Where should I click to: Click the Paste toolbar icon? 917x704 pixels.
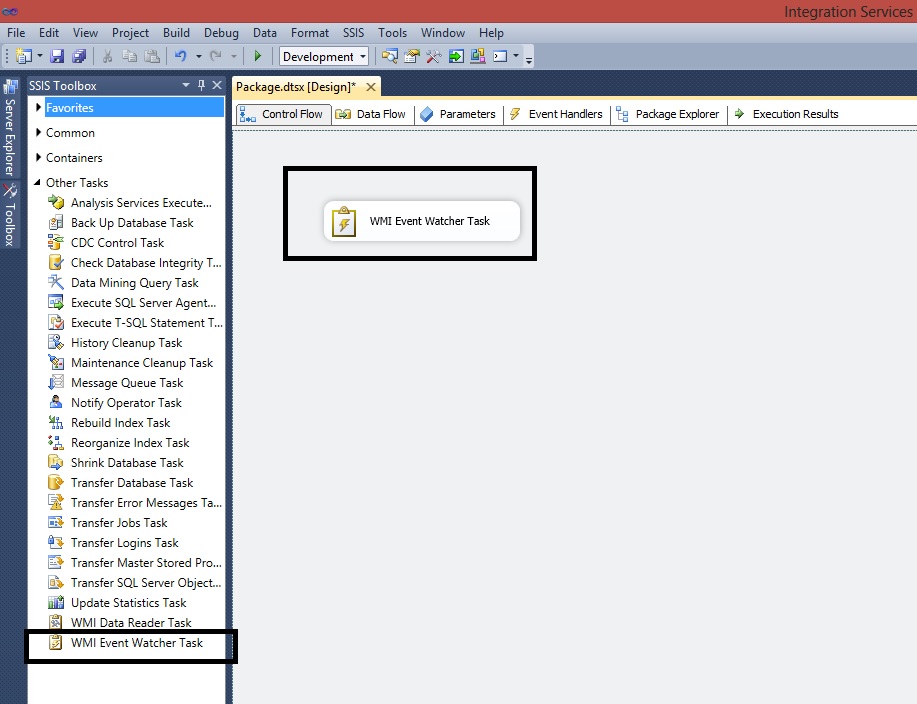point(152,56)
